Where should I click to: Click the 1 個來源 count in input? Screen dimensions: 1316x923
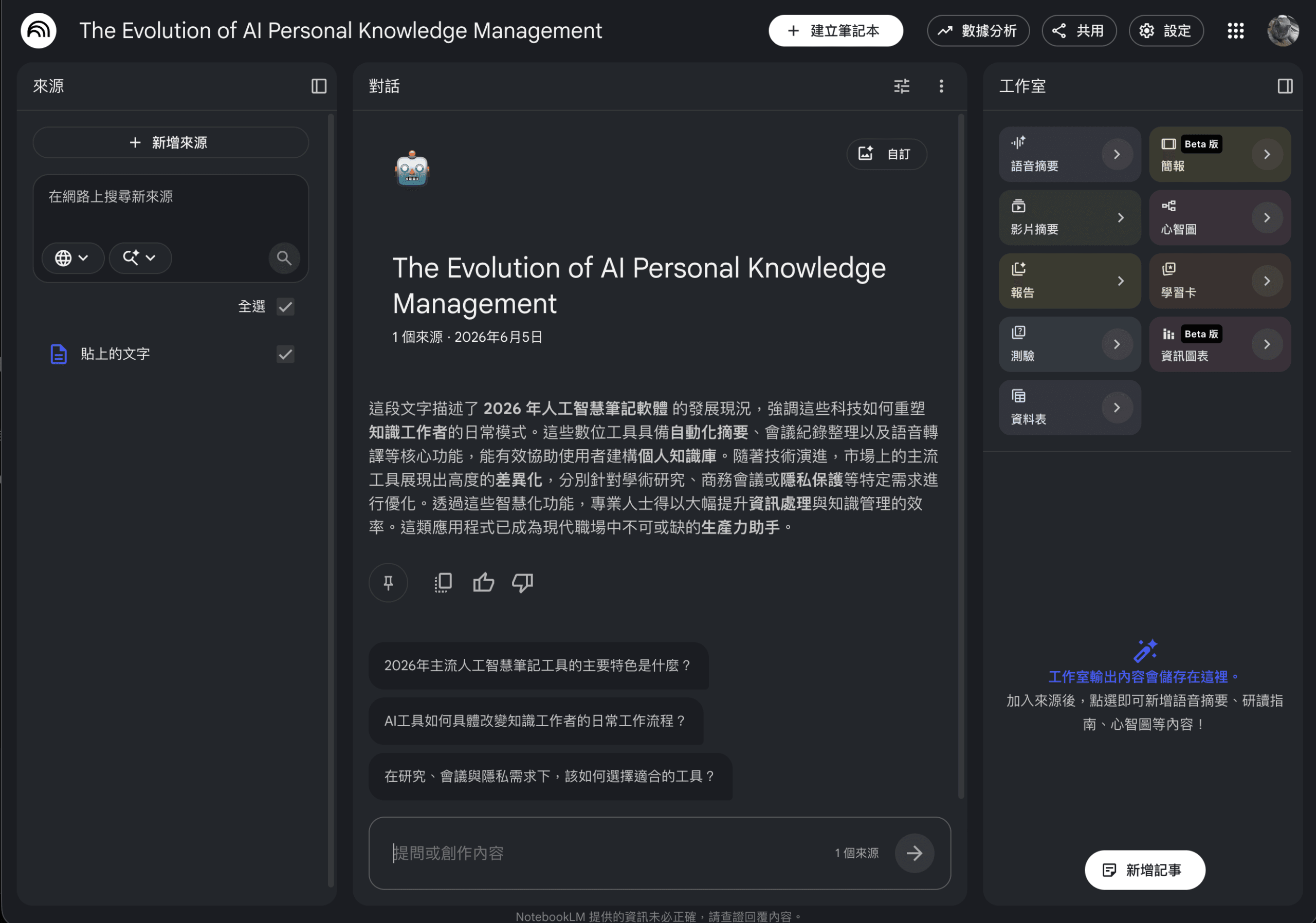[x=856, y=853]
